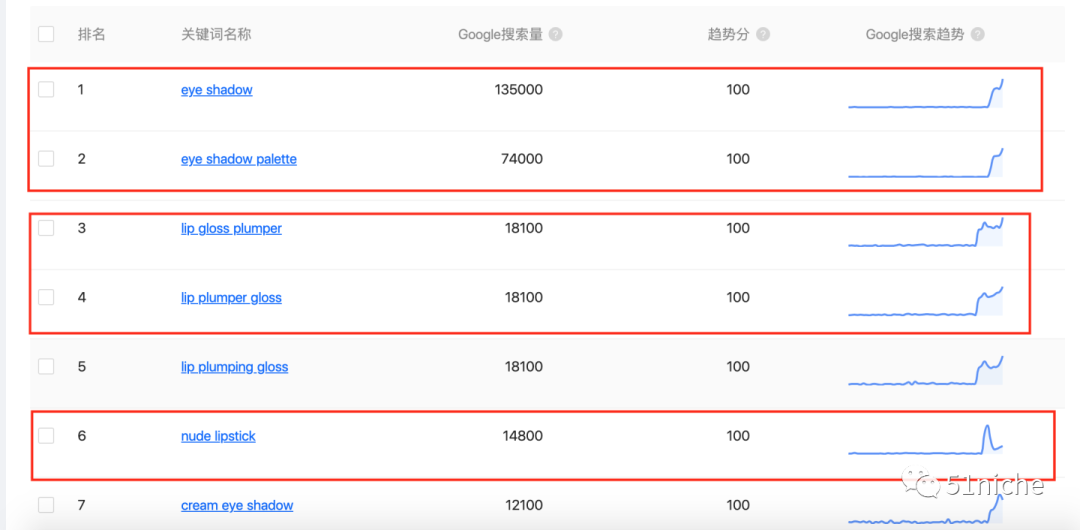The width and height of the screenshot is (1080, 530).
Task: Click help icon next to 趋势分
Action: (763, 34)
